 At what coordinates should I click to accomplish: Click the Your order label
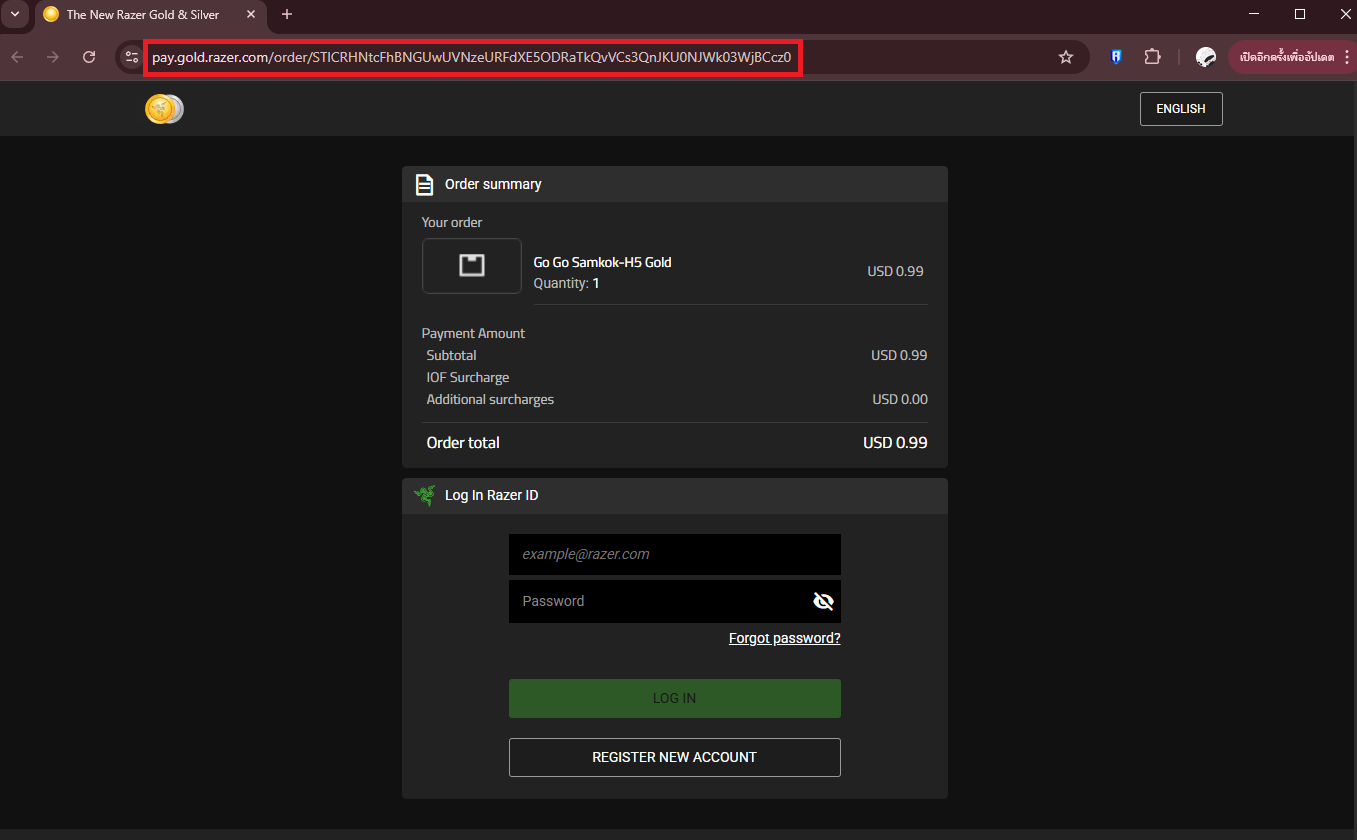[x=452, y=222]
